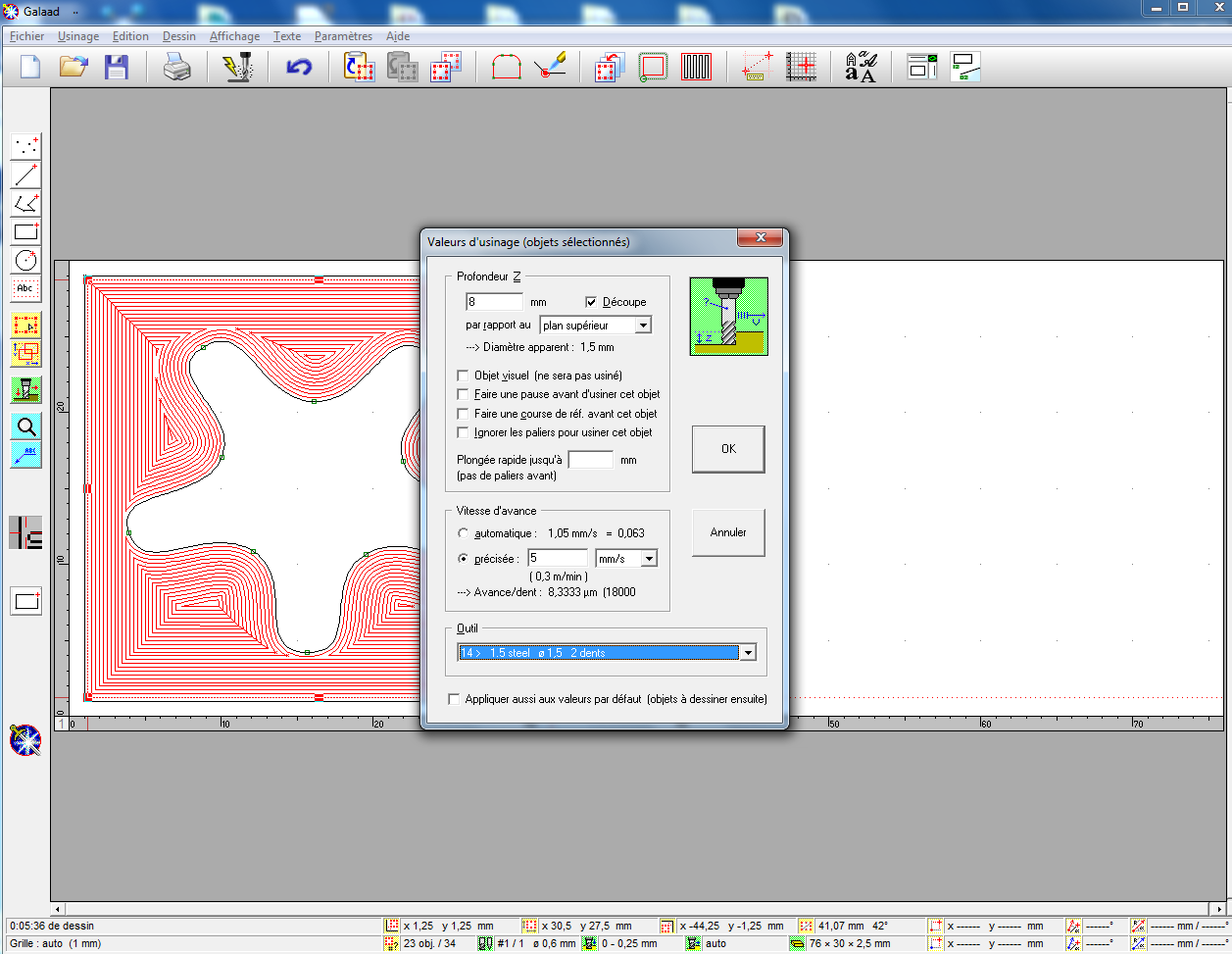The width and height of the screenshot is (1232, 954).
Task: Open the Affichage menu
Action: tap(235, 36)
